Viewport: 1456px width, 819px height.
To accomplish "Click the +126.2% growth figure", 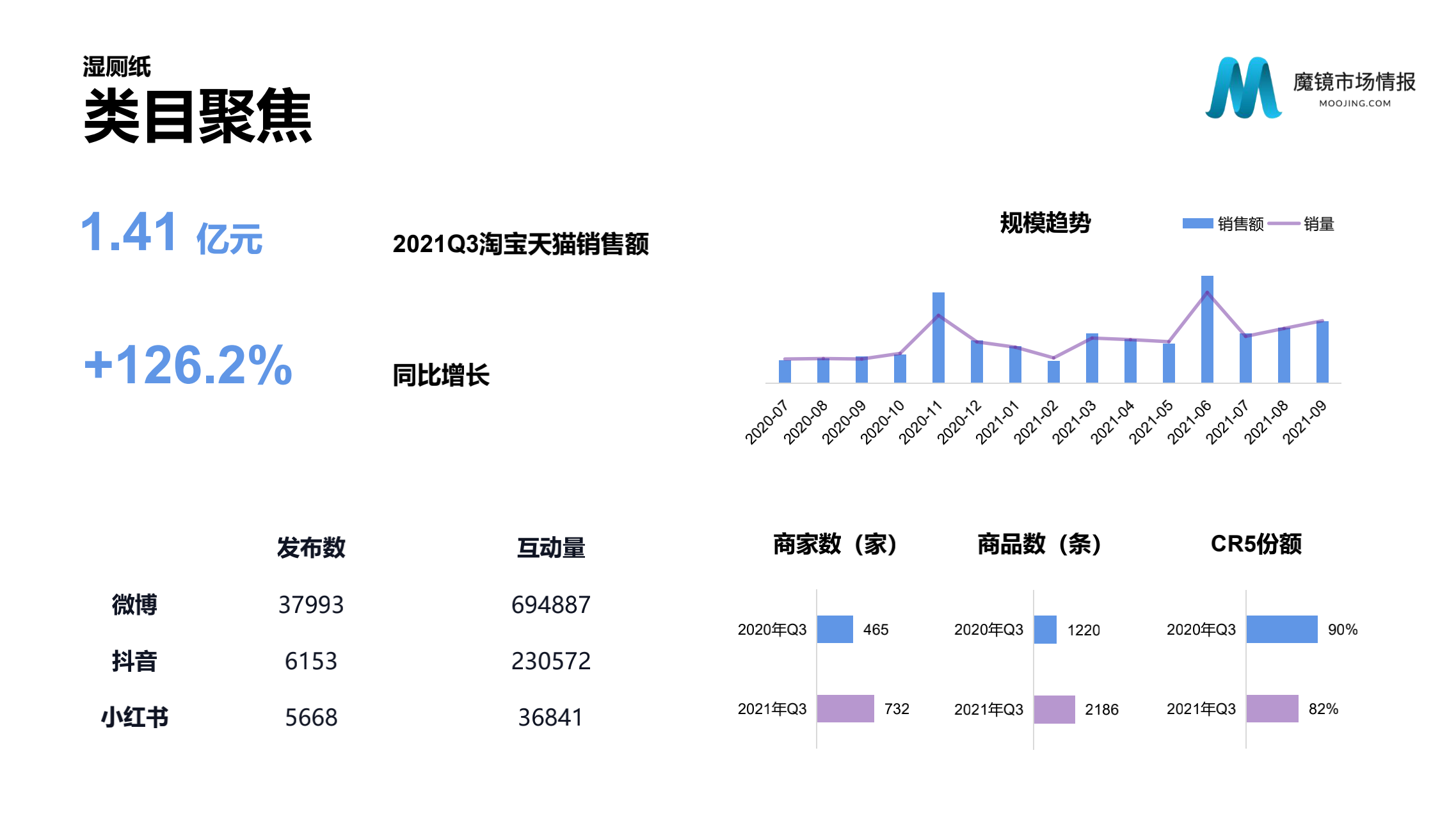I will 188,365.
